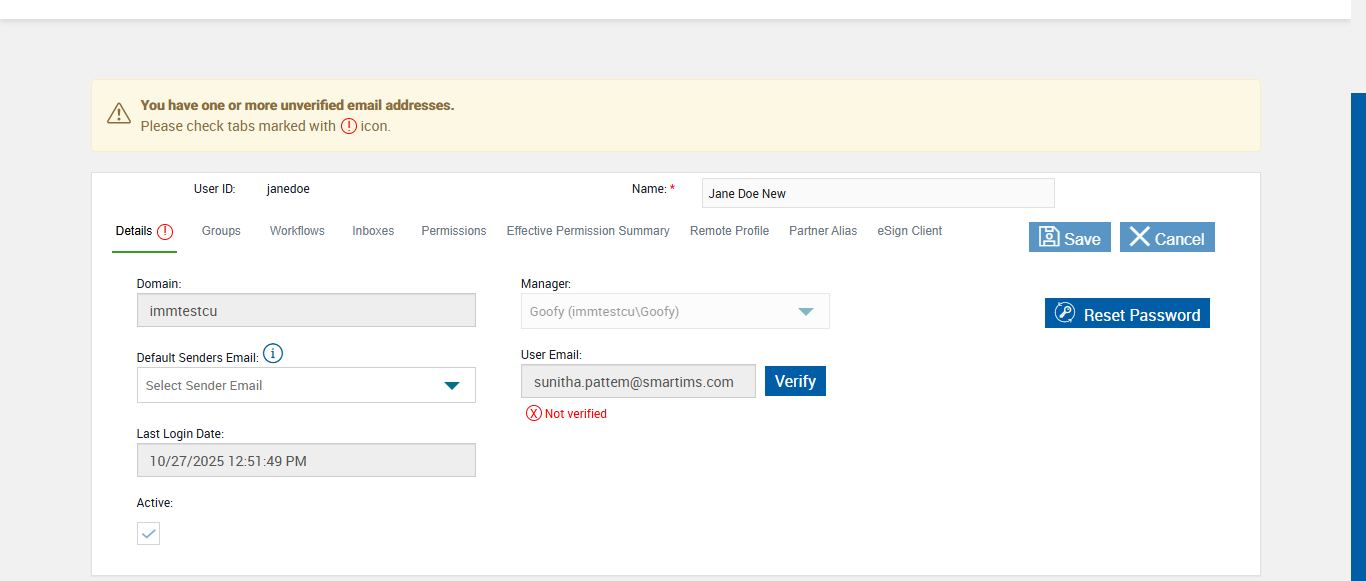Click the red alert icon on Details tab
Image resolution: width=1366 pixels, height=581 pixels.
(165, 232)
